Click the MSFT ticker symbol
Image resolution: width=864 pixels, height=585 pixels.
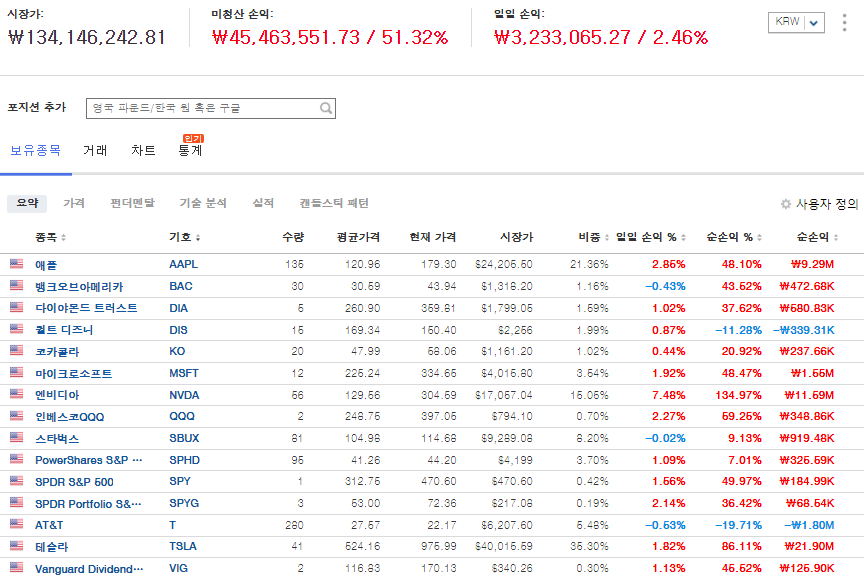(x=184, y=373)
